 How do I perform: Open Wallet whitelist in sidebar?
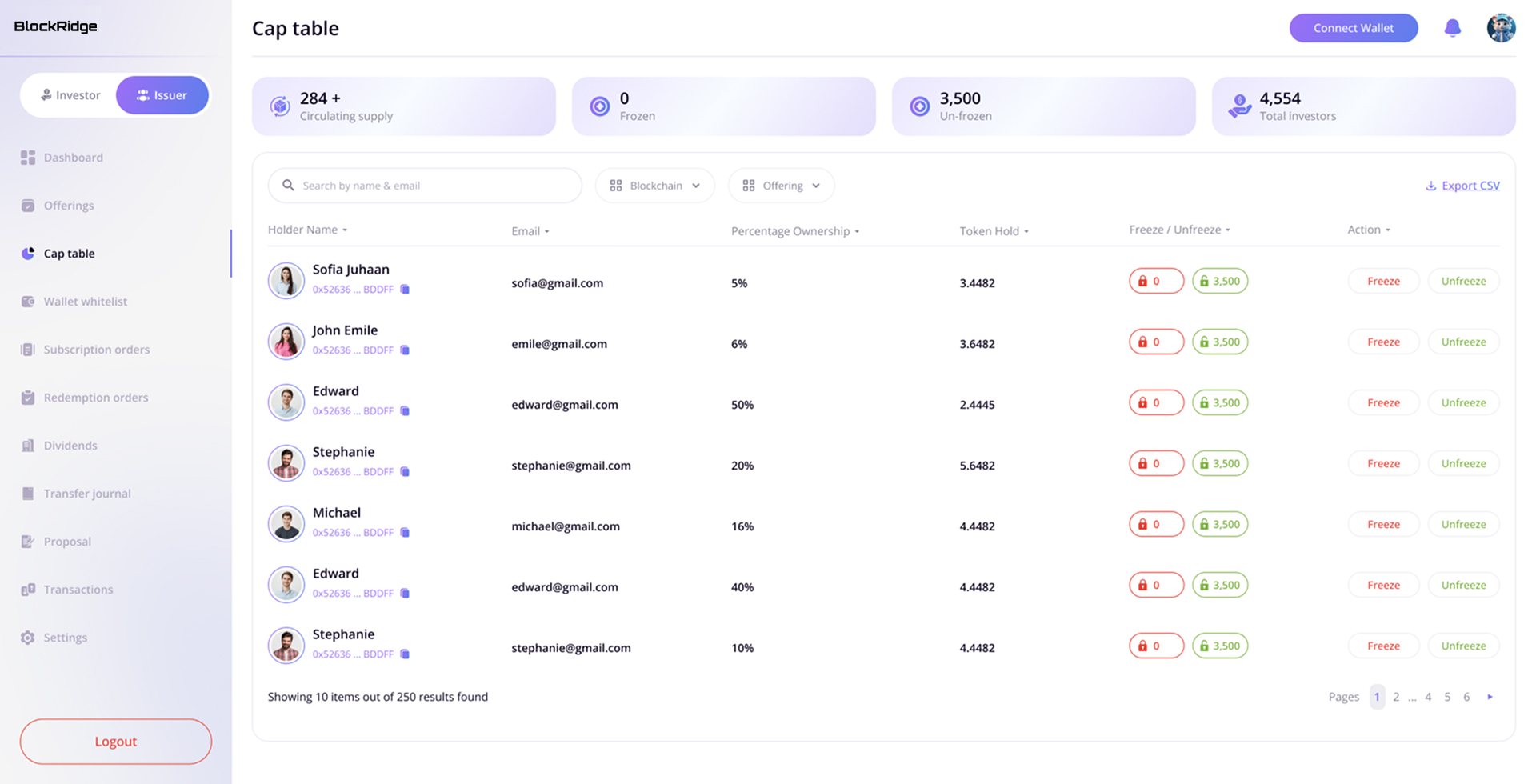point(85,302)
